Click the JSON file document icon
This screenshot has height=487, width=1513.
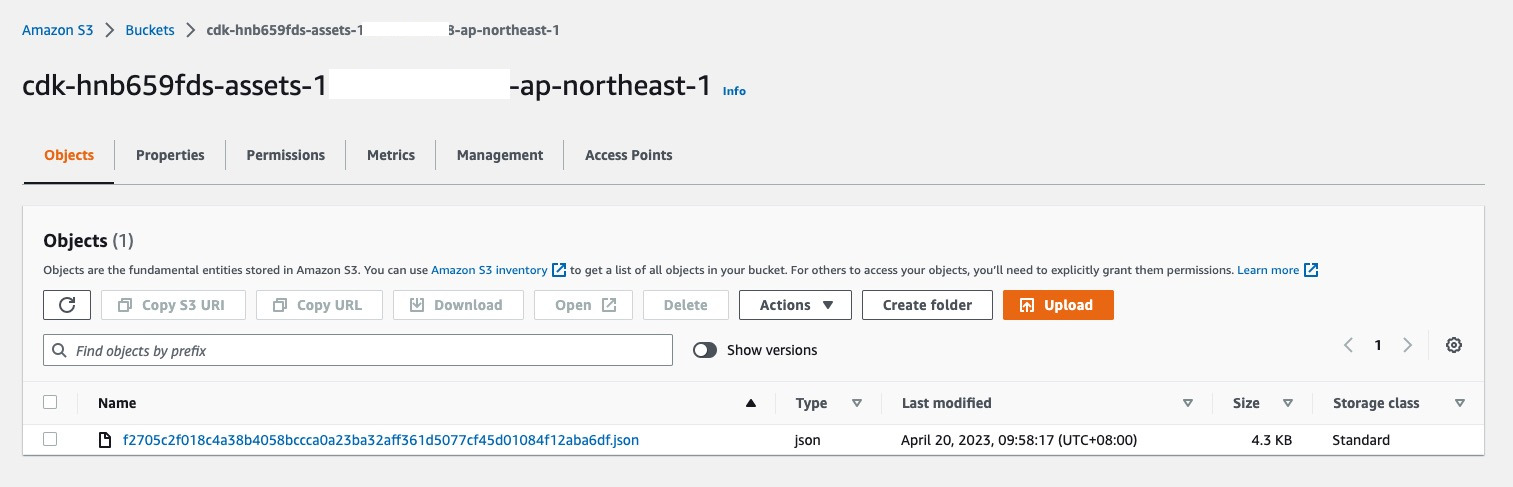pyautogui.click(x=104, y=440)
